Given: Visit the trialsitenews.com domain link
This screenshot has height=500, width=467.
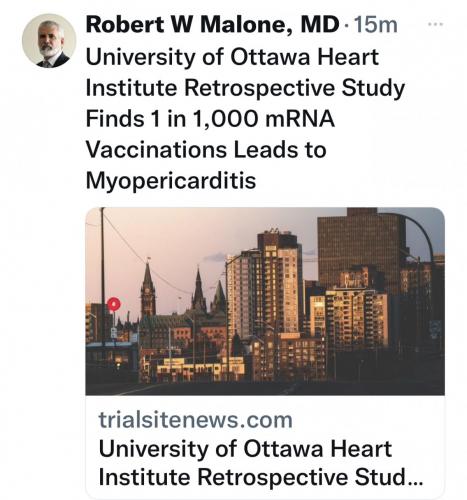Looking at the screenshot, I should (196, 420).
